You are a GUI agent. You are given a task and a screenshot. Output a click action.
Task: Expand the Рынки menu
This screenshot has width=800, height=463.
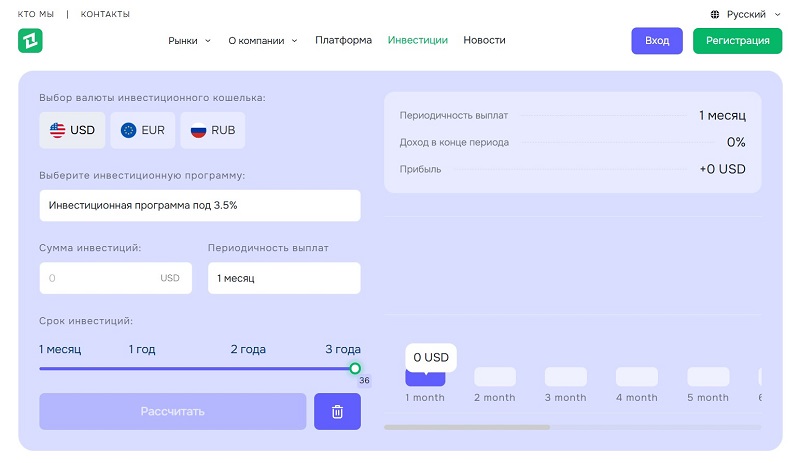[189, 41]
